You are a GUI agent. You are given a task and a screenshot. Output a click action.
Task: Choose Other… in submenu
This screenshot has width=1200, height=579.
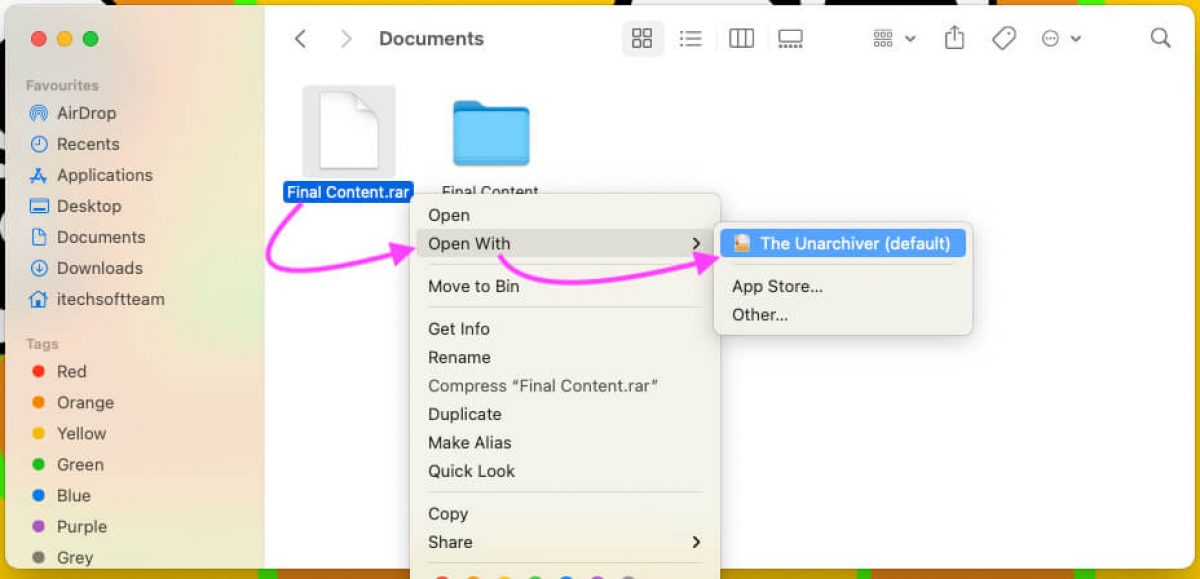(760, 314)
